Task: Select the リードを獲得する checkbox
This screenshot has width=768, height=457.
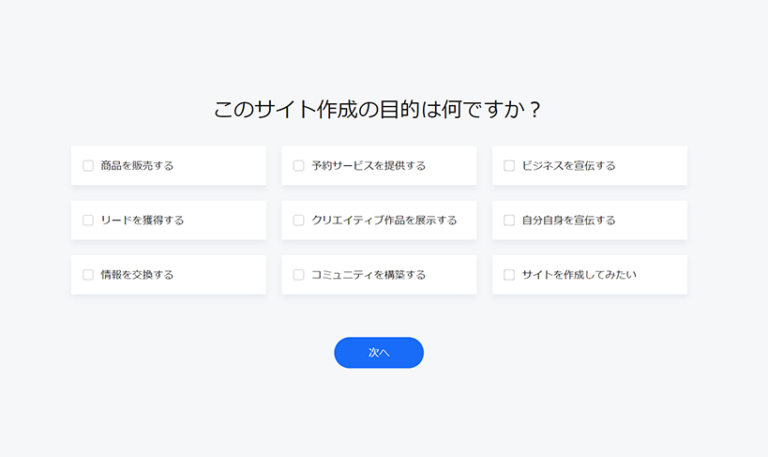Action: 88,220
